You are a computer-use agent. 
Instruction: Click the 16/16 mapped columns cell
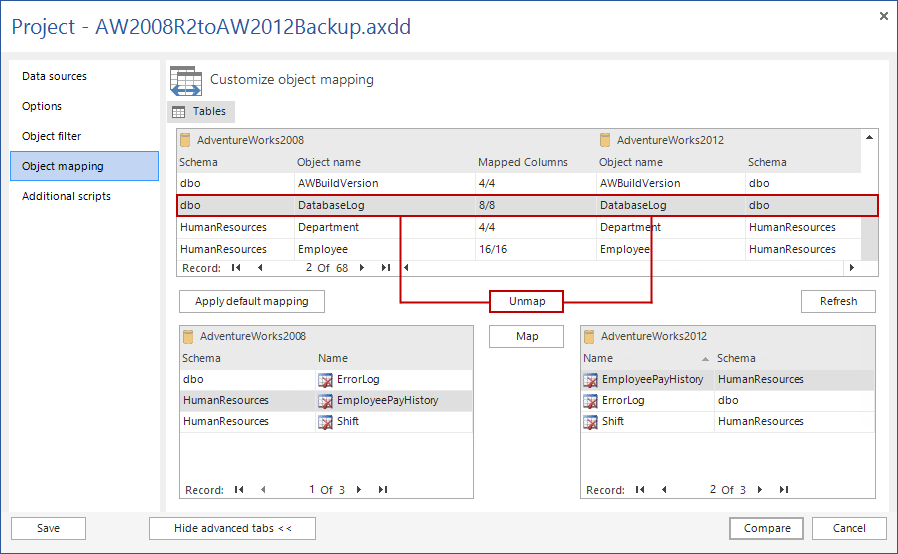[x=535, y=249]
